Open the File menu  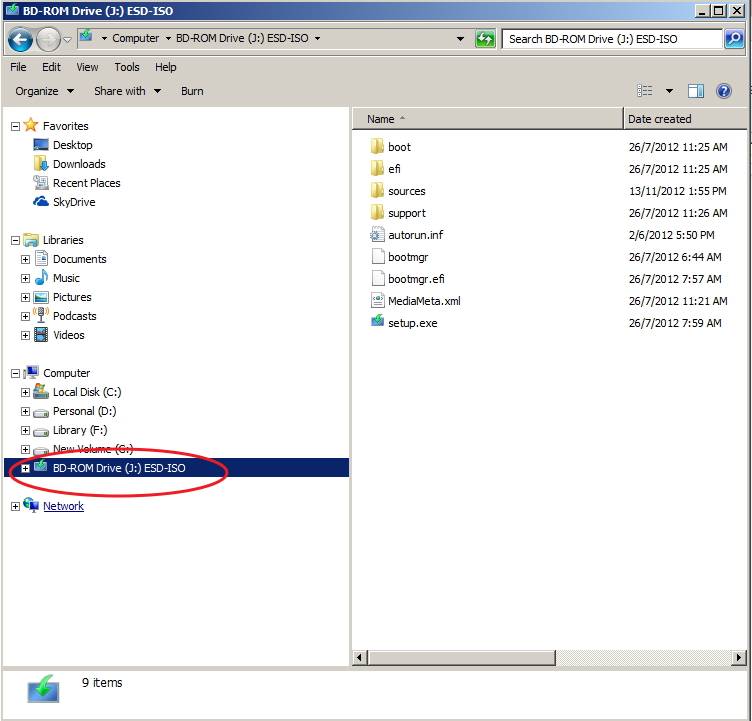(x=18, y=67)
